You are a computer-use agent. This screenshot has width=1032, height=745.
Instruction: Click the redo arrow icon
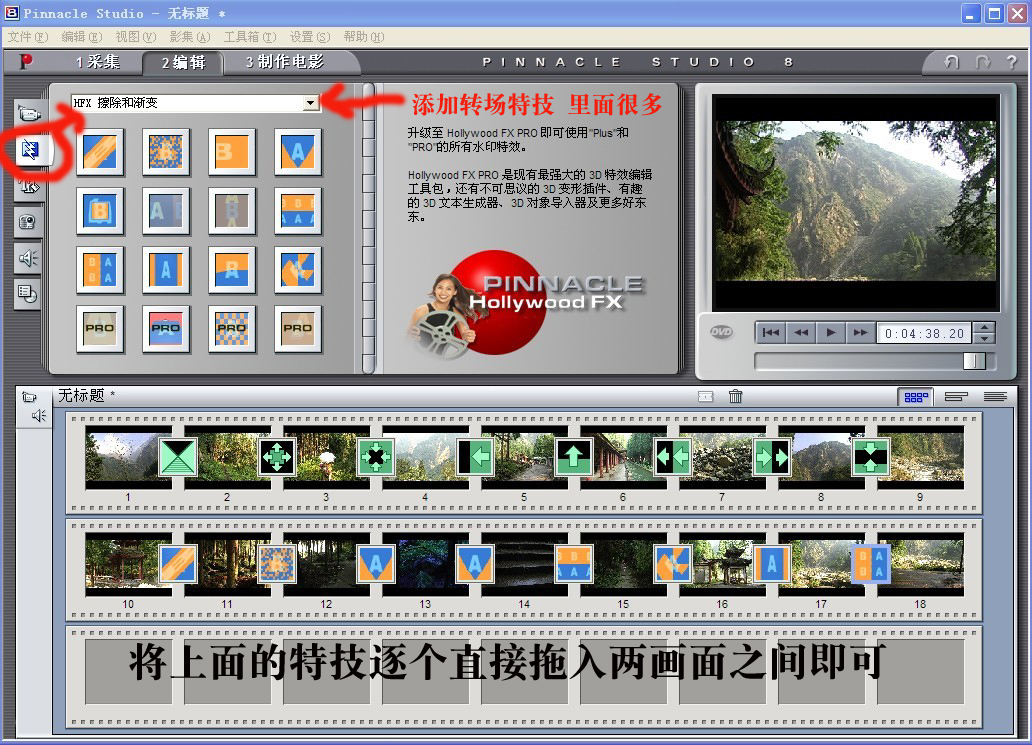click(983, 62)
